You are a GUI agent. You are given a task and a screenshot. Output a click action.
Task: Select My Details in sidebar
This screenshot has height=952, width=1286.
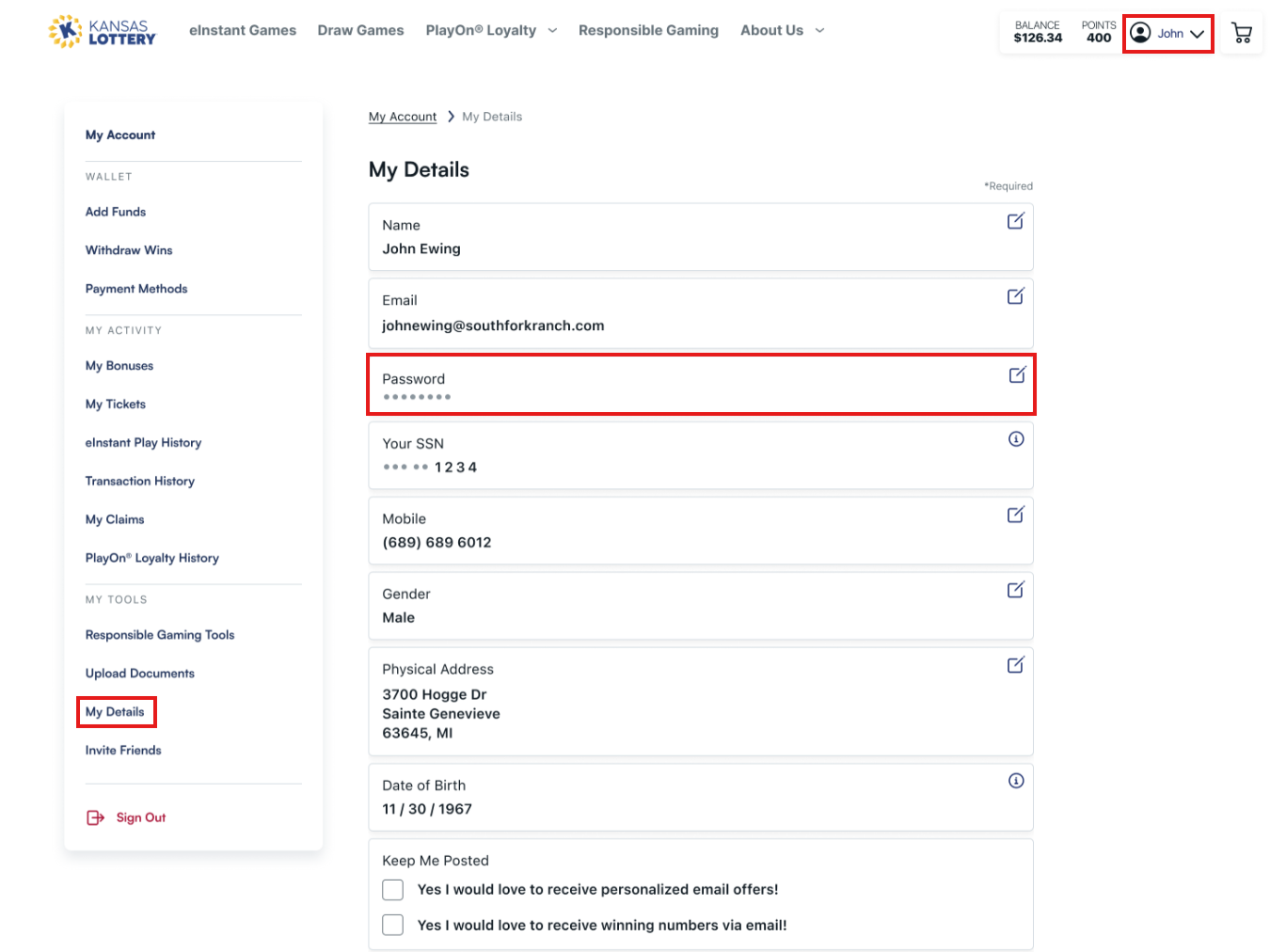coord(115,712)
